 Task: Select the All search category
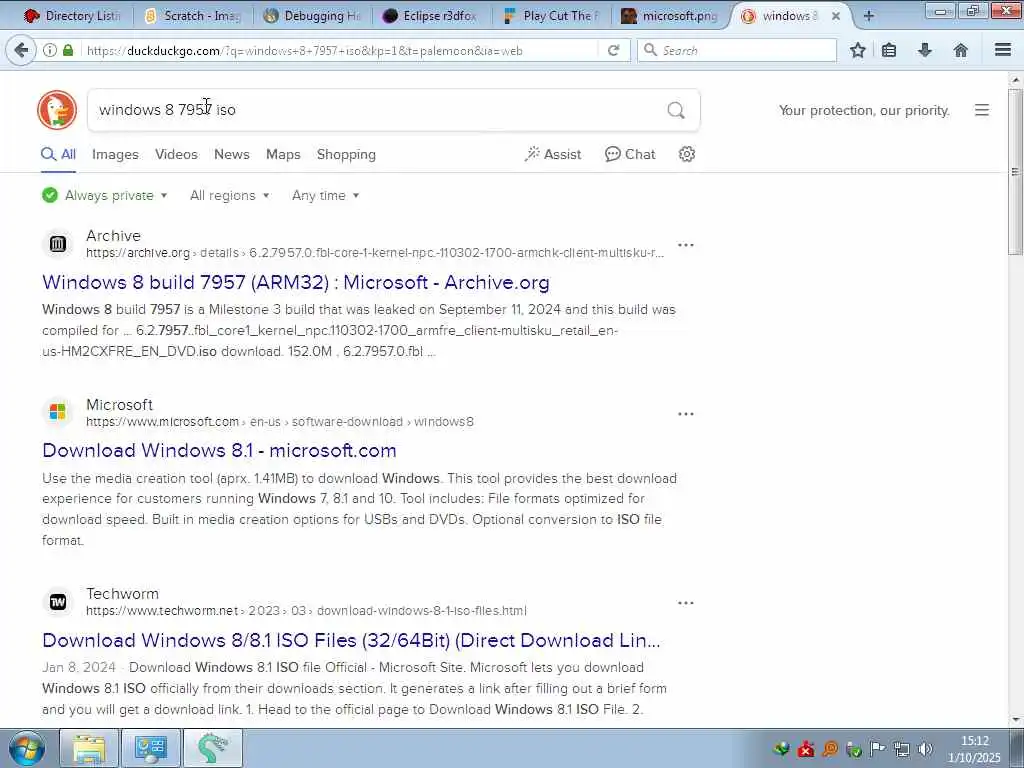pyautogui.click(x=59, y=154)
